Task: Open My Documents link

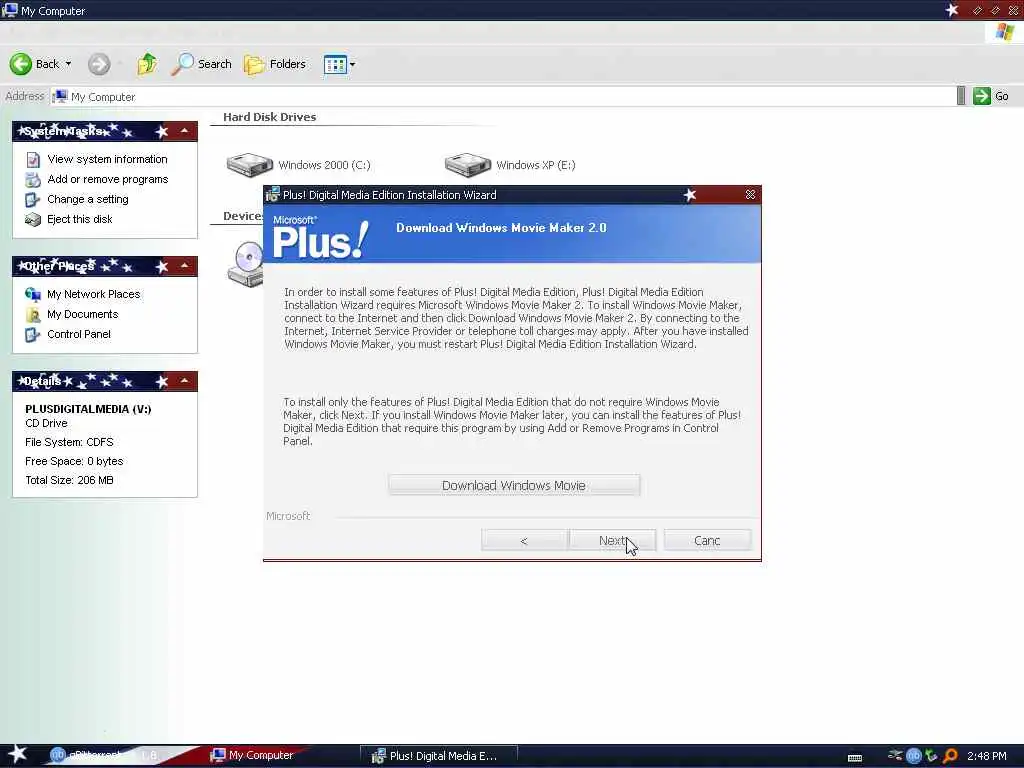Action: (82, 314)
